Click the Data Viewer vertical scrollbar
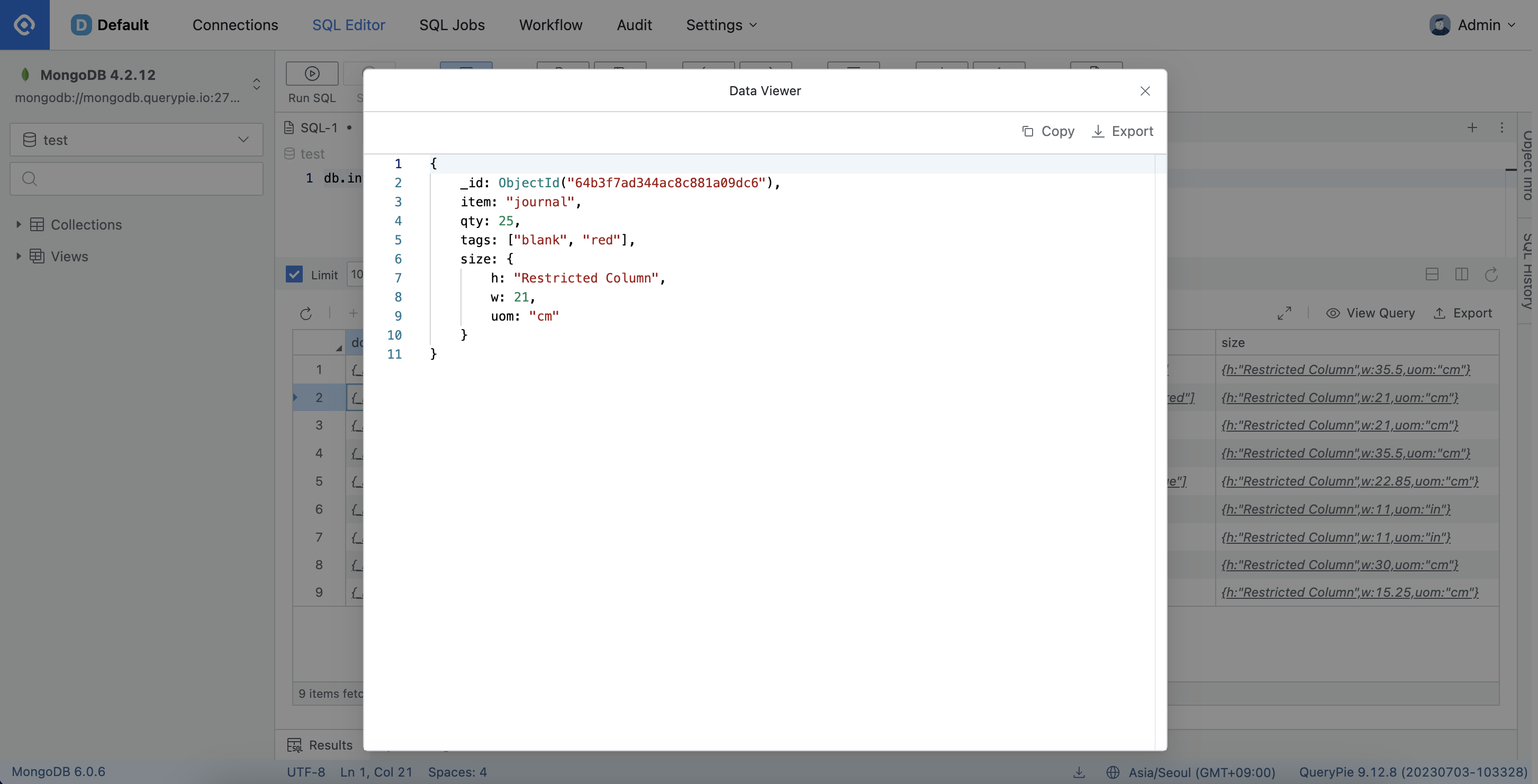Image resolution: width=1538 pixels, height=784 pixels. click(1161, 452)
